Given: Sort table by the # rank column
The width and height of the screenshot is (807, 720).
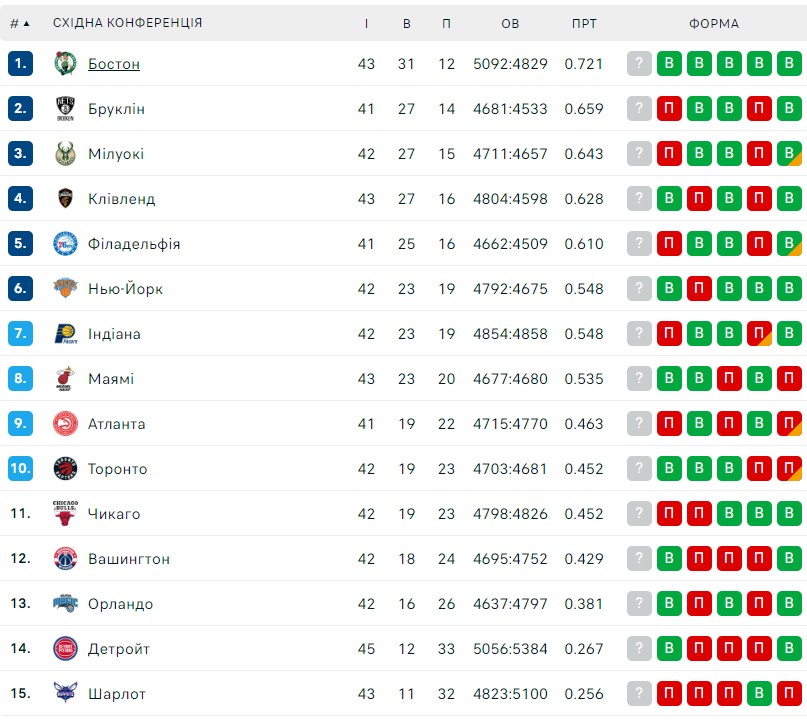Looking at the screenshot, I should click(20, 23).
